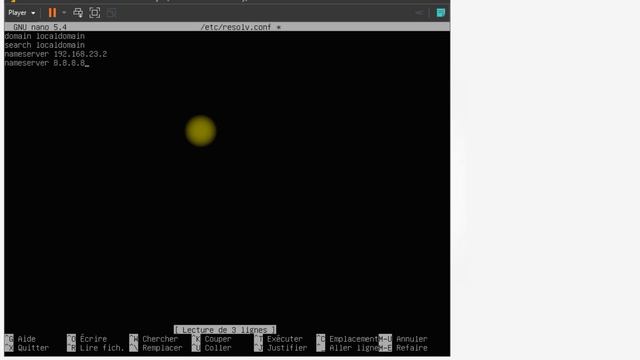
Task: Click the "Lecture de 3 lignes" status message
Action: (225, 330)
